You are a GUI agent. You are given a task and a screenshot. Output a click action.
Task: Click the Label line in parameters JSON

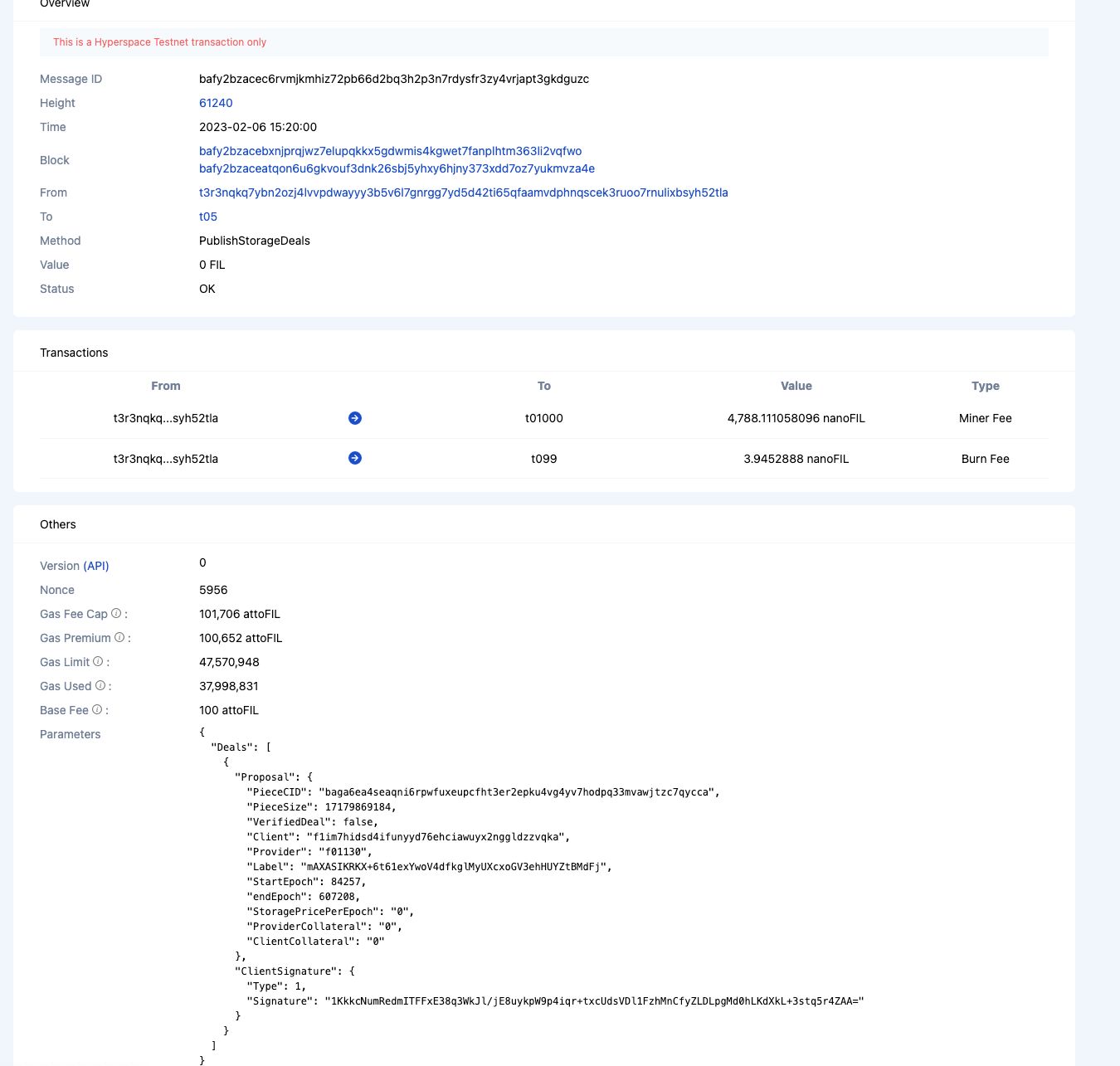tap(430, 867)
